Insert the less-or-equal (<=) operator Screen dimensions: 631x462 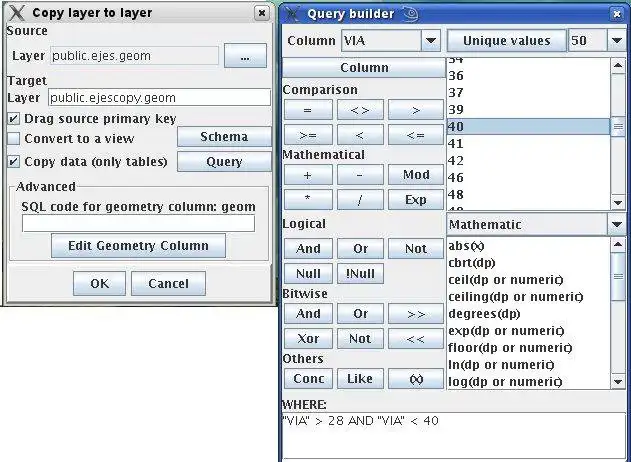click(x=416, y=135)
